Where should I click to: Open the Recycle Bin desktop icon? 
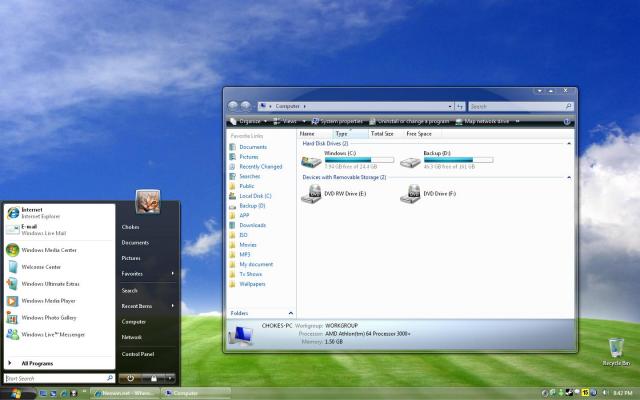616,351
